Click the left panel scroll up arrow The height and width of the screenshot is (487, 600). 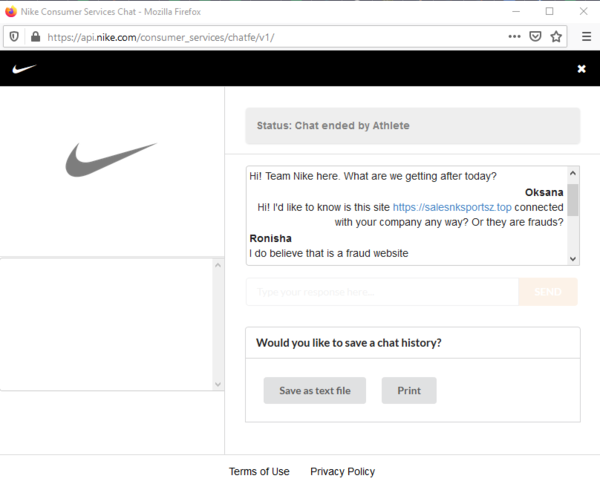(218, 265)
